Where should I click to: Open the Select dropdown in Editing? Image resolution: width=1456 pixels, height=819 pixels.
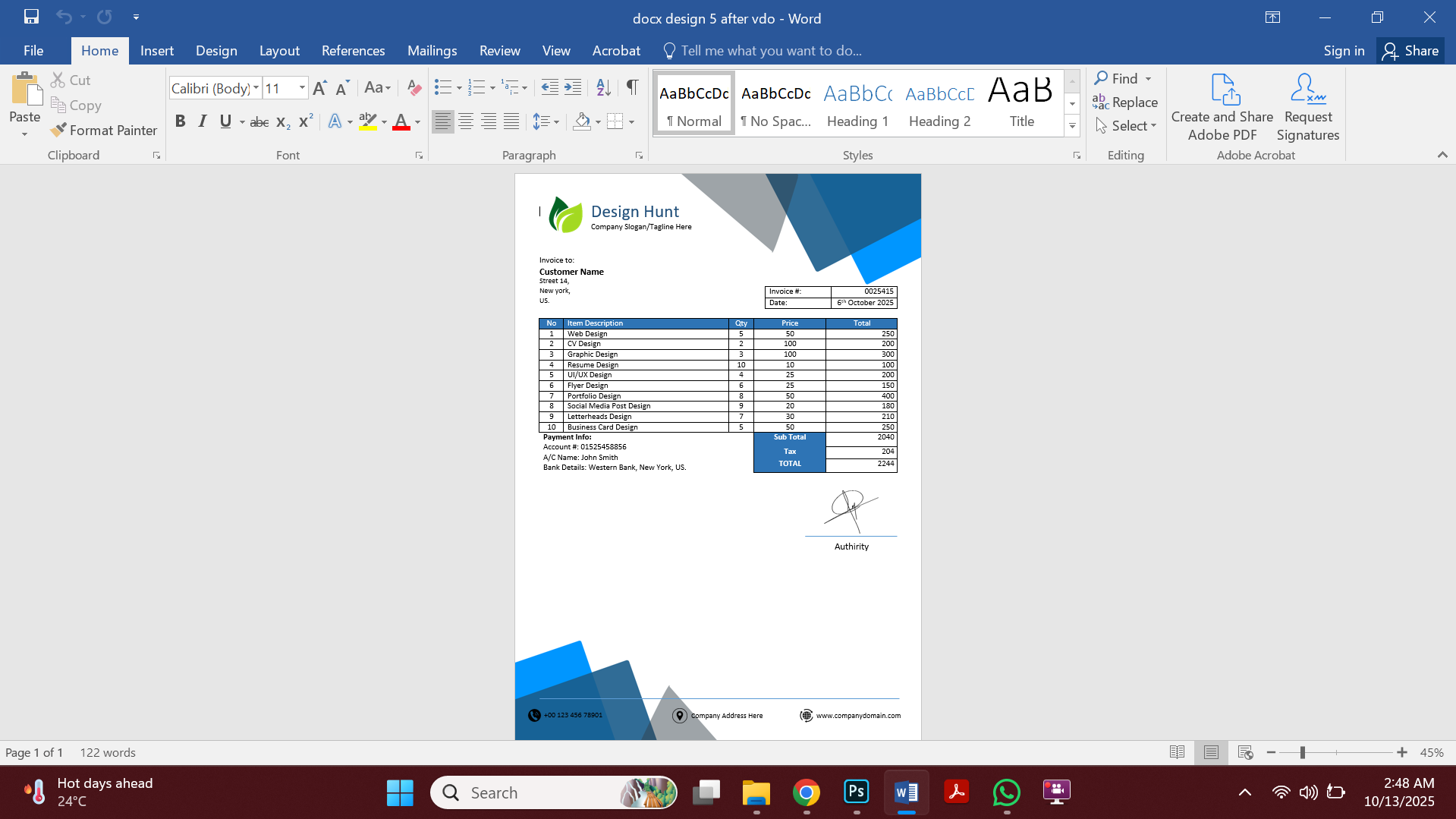point(1126,126)
